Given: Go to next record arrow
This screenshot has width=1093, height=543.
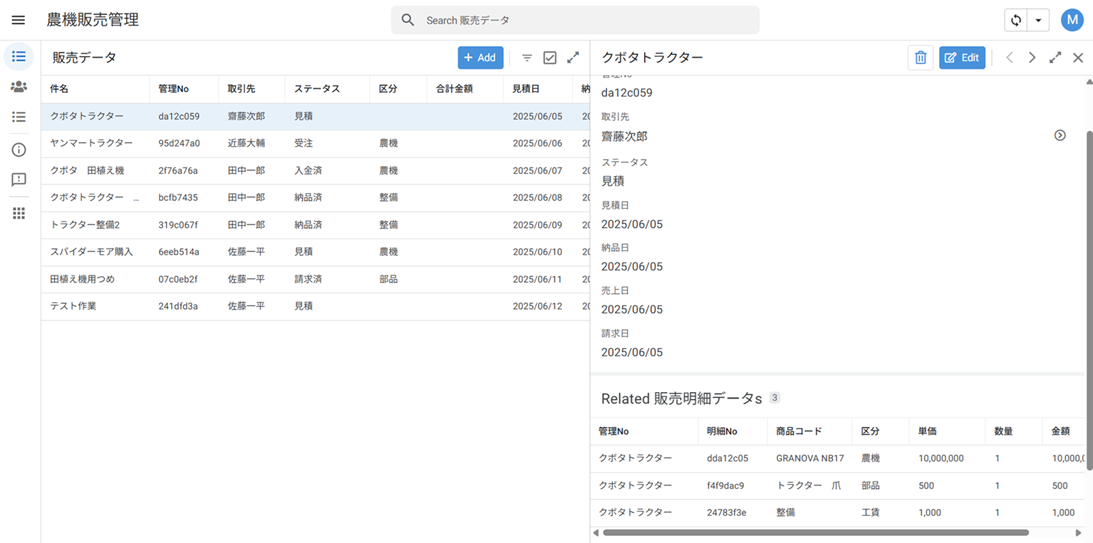Looking at the screenshot, I should coord(1032,58).
